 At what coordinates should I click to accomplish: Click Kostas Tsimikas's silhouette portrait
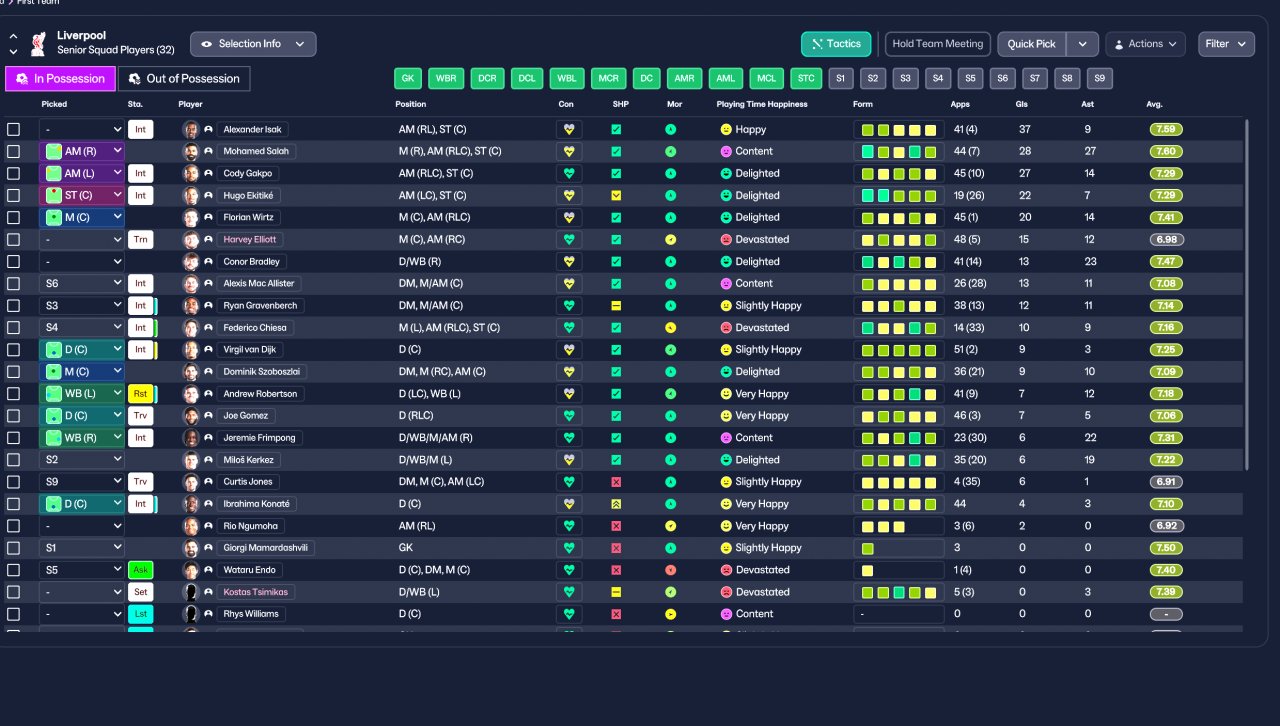tap(191, 591)
